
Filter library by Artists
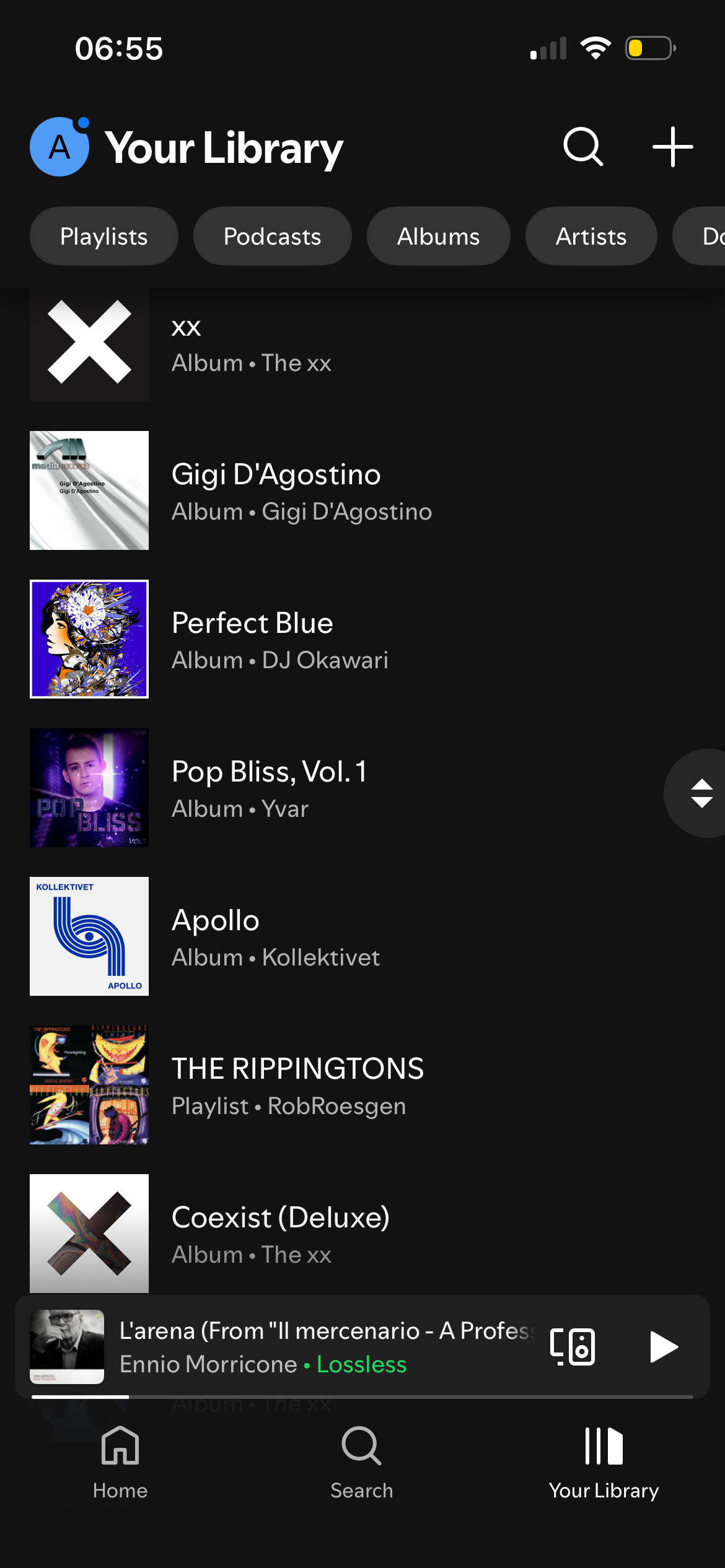591,237
